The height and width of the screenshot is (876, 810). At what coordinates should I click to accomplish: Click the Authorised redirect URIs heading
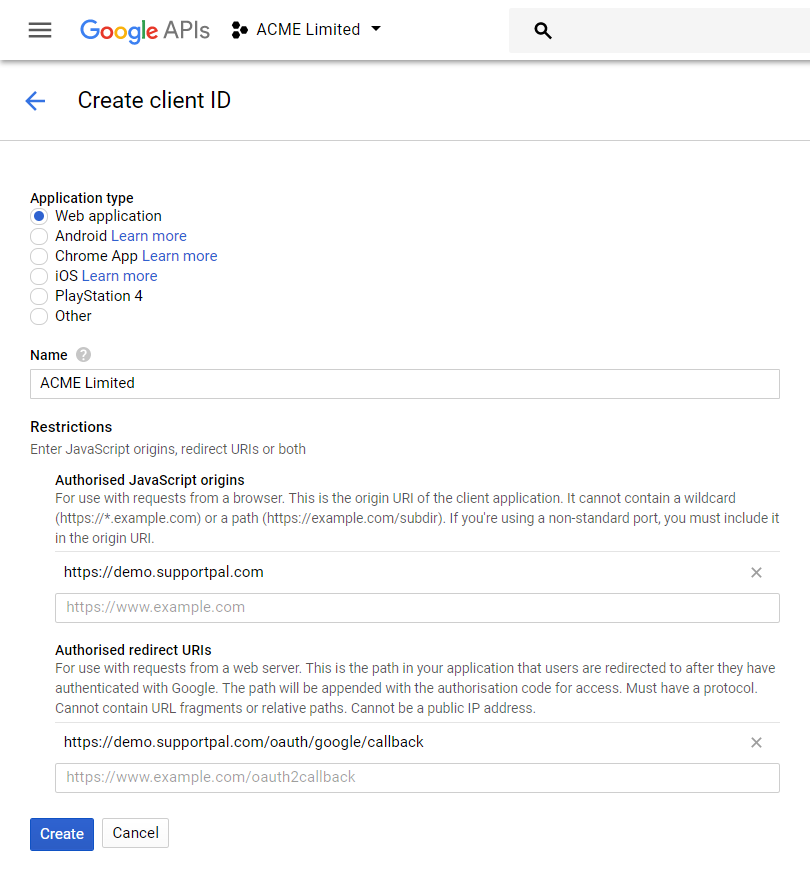(134, 650)
